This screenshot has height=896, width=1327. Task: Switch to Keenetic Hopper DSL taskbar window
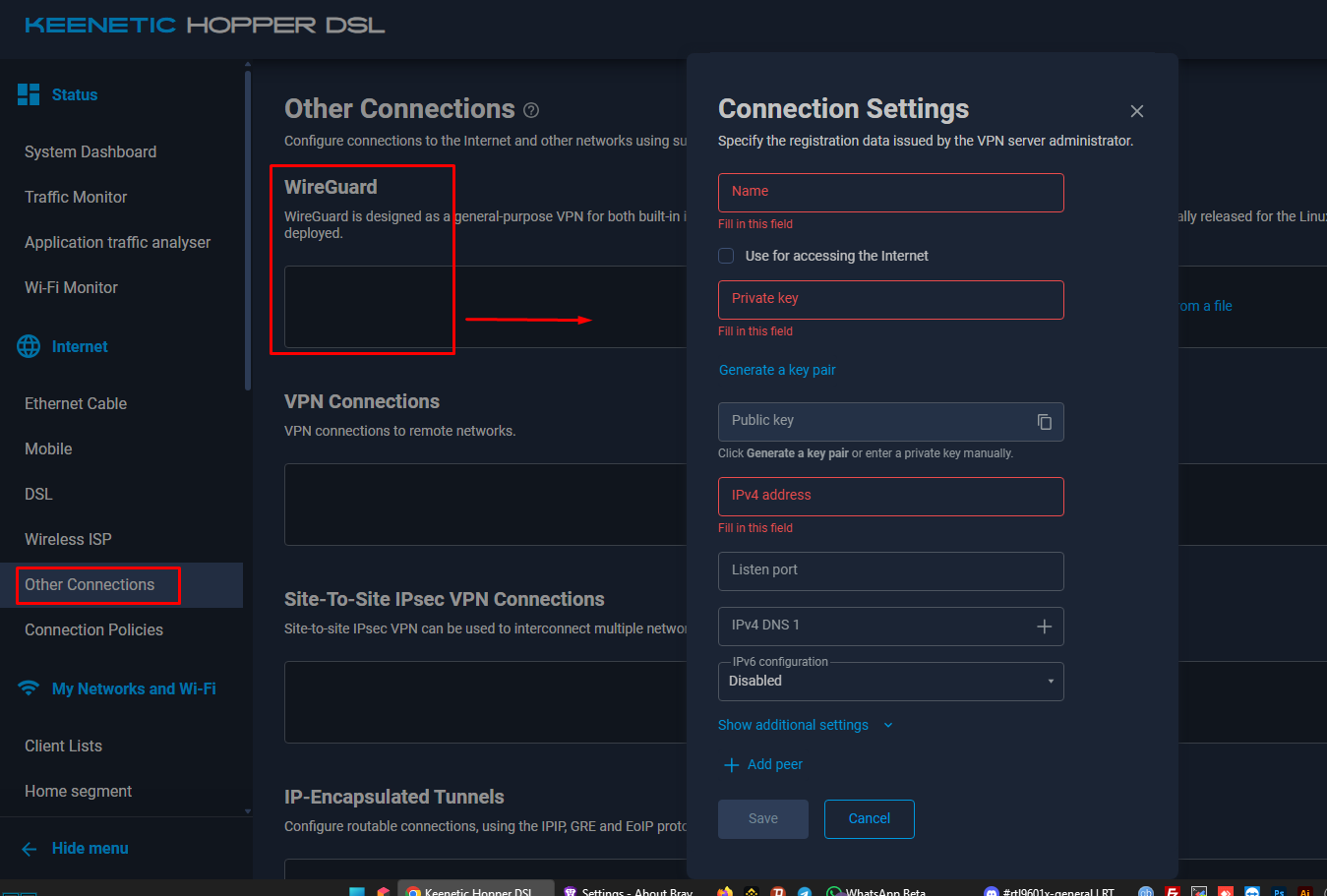pyautogui.click(x=476, y=889)
